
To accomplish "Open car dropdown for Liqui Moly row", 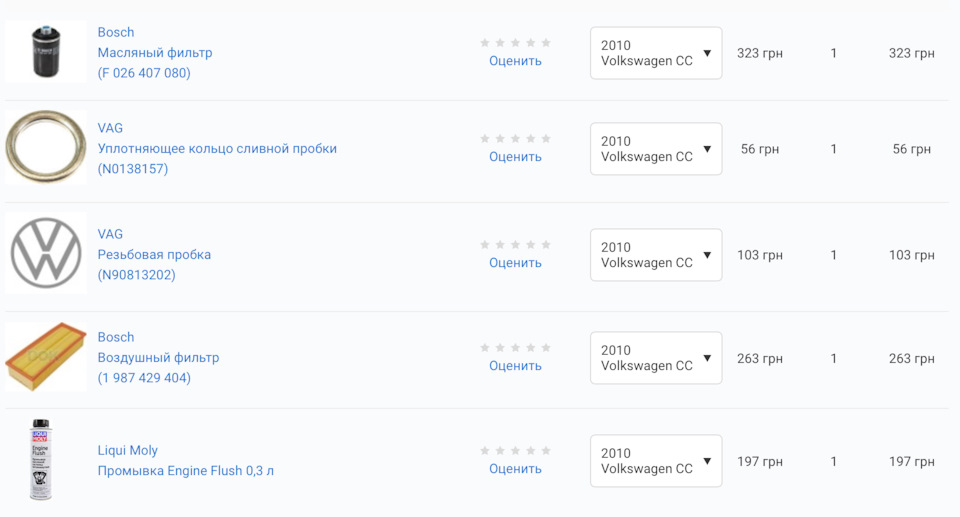I will click(656, 461).
